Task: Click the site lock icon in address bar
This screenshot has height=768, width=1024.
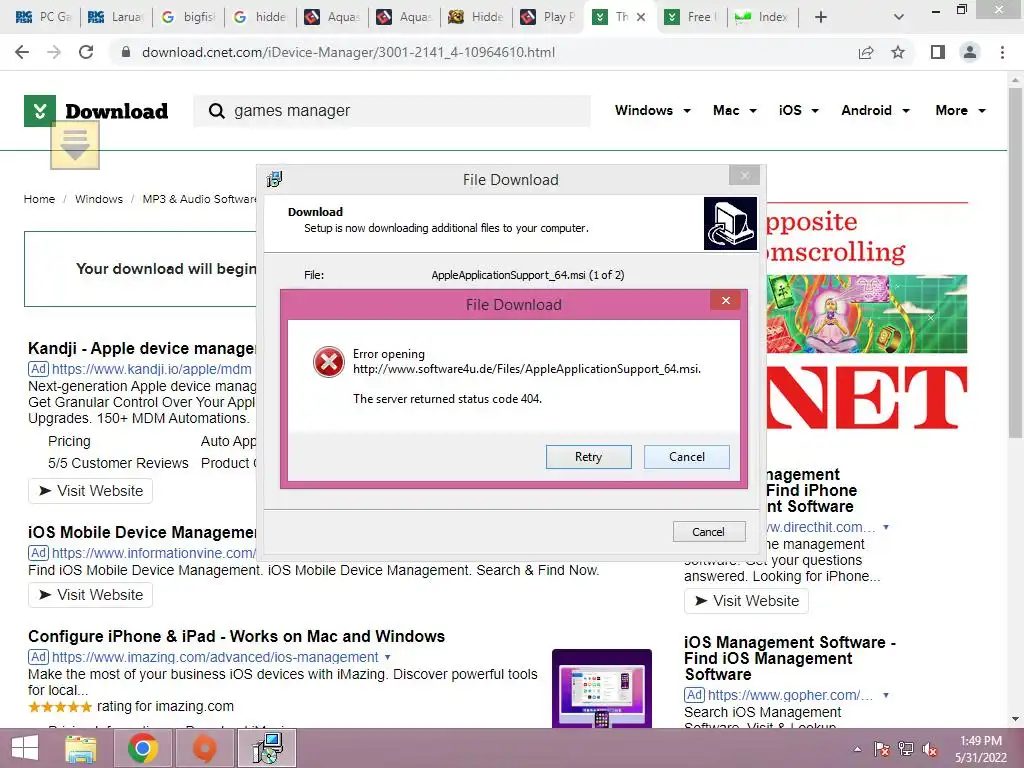Action: pyautogui.click(x=126, y=52)
